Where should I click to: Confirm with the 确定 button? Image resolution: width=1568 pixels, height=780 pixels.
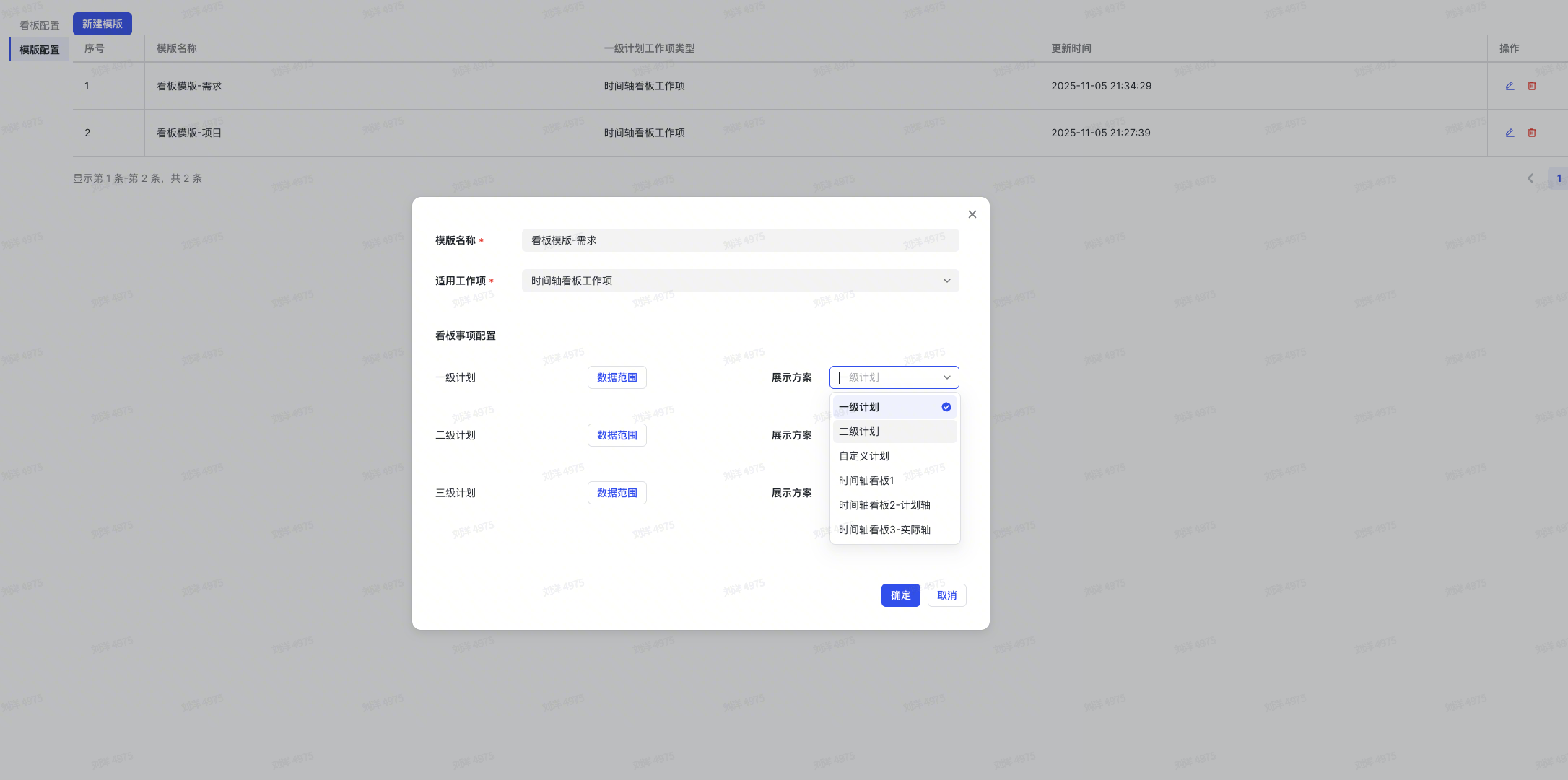point(901,595)
